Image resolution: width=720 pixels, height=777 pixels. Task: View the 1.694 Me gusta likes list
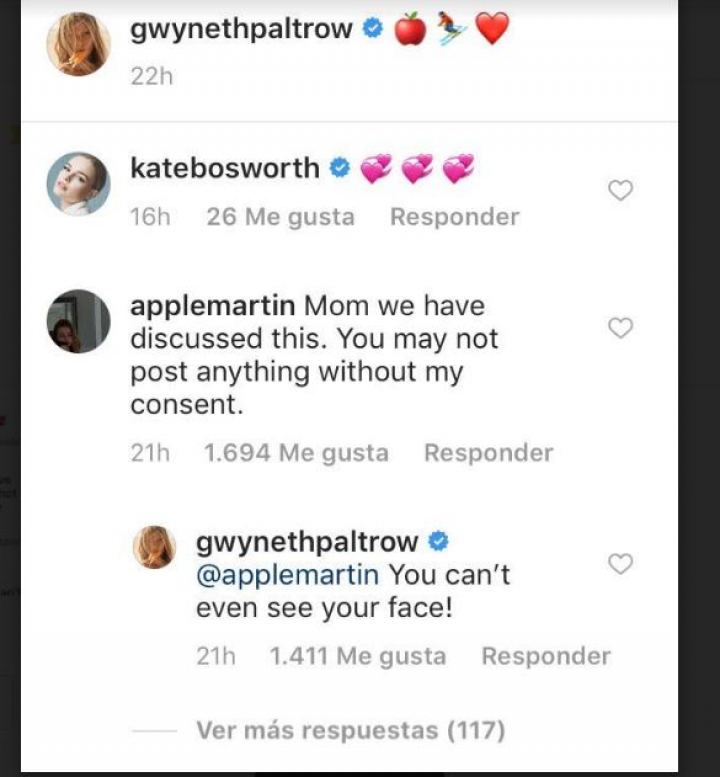[296, 453]
